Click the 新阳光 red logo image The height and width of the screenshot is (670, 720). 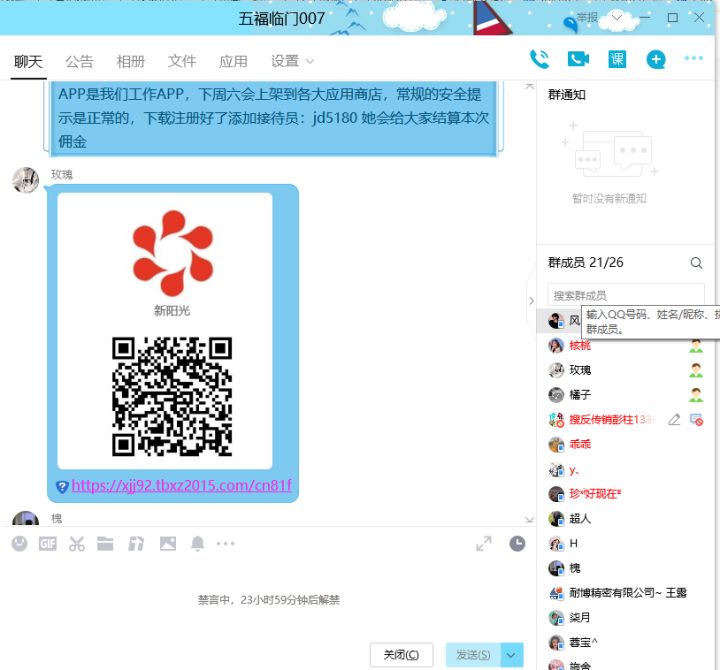[x=173, y=253]
